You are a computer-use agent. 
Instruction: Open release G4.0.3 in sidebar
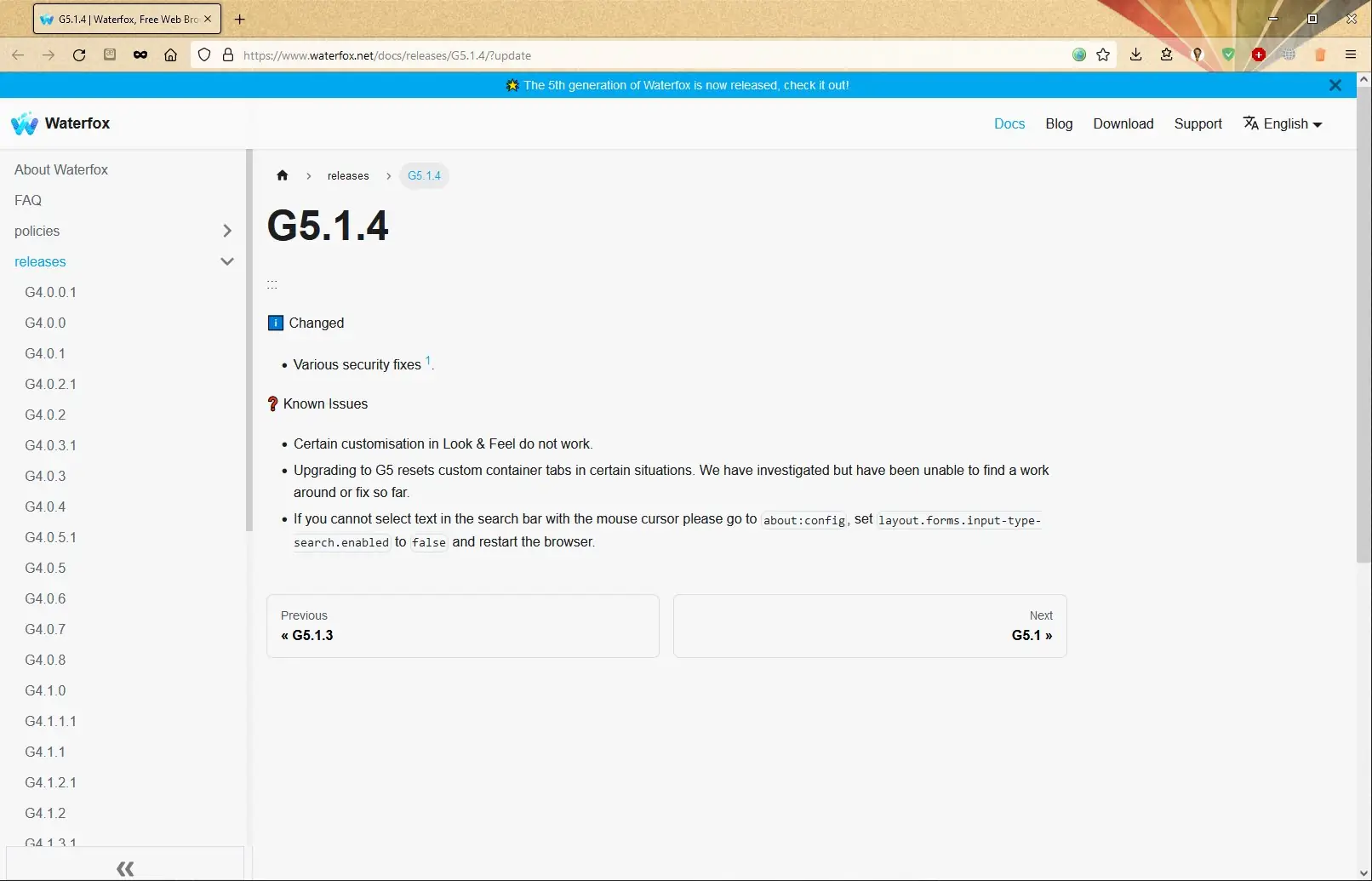pos(45,476)
